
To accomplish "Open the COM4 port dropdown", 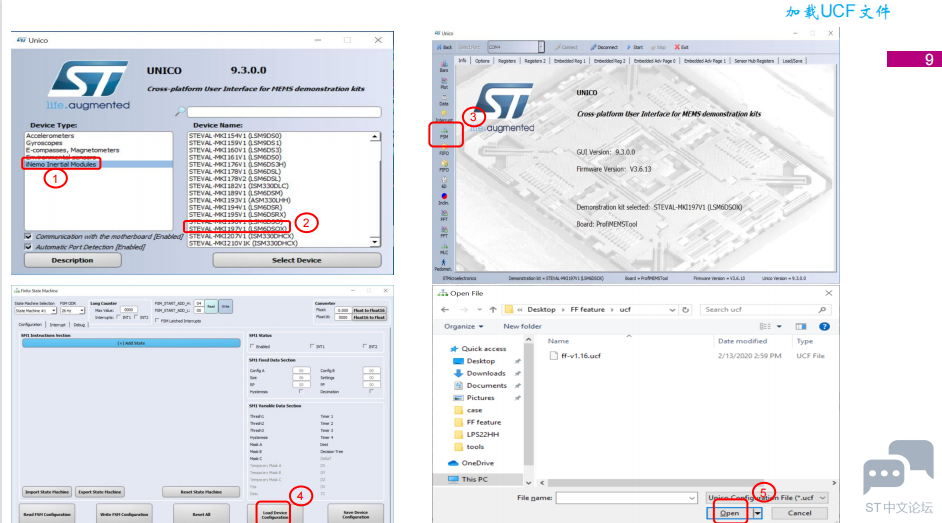I will (541, 47).
